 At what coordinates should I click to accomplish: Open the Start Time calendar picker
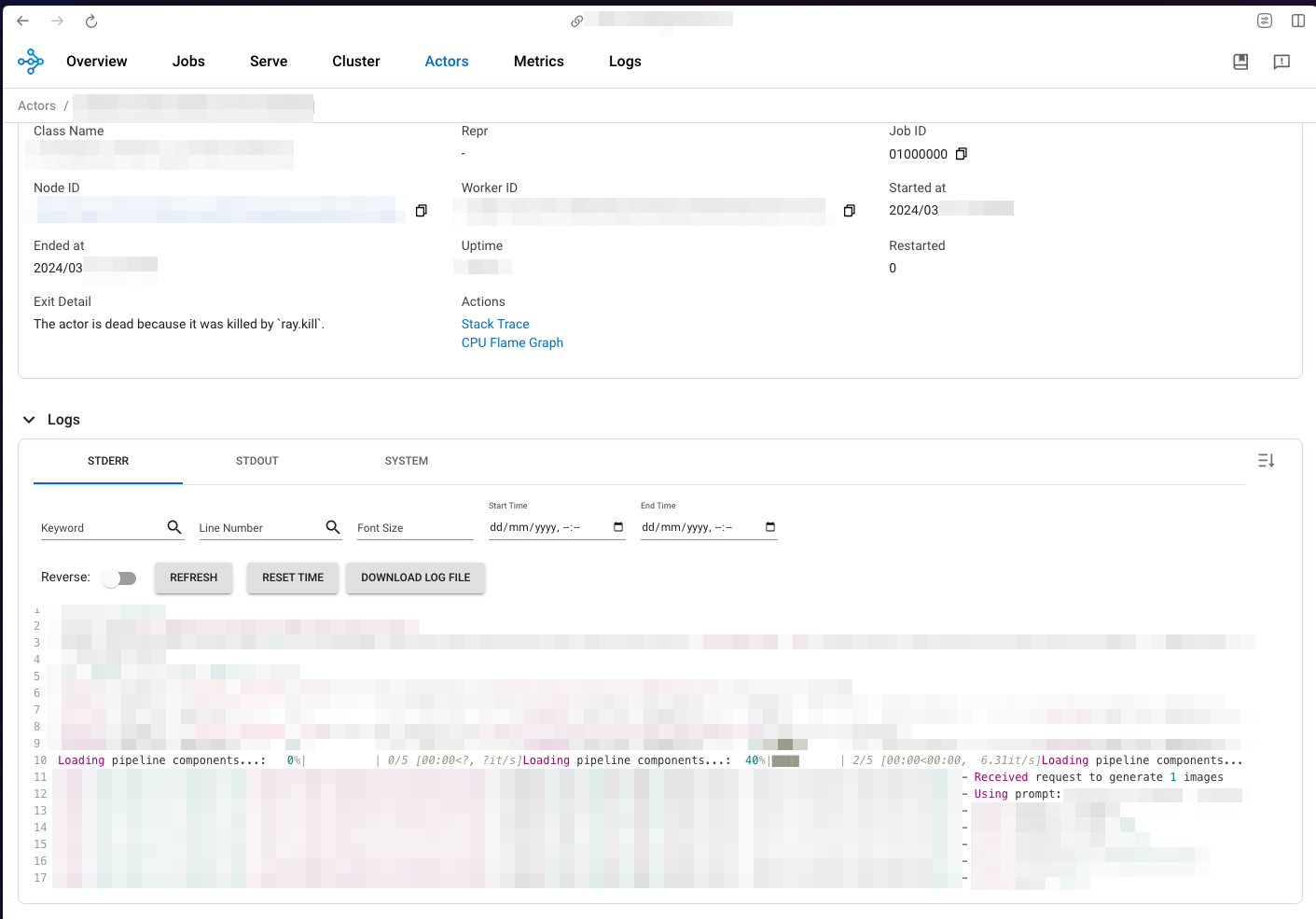coord(617,526)
